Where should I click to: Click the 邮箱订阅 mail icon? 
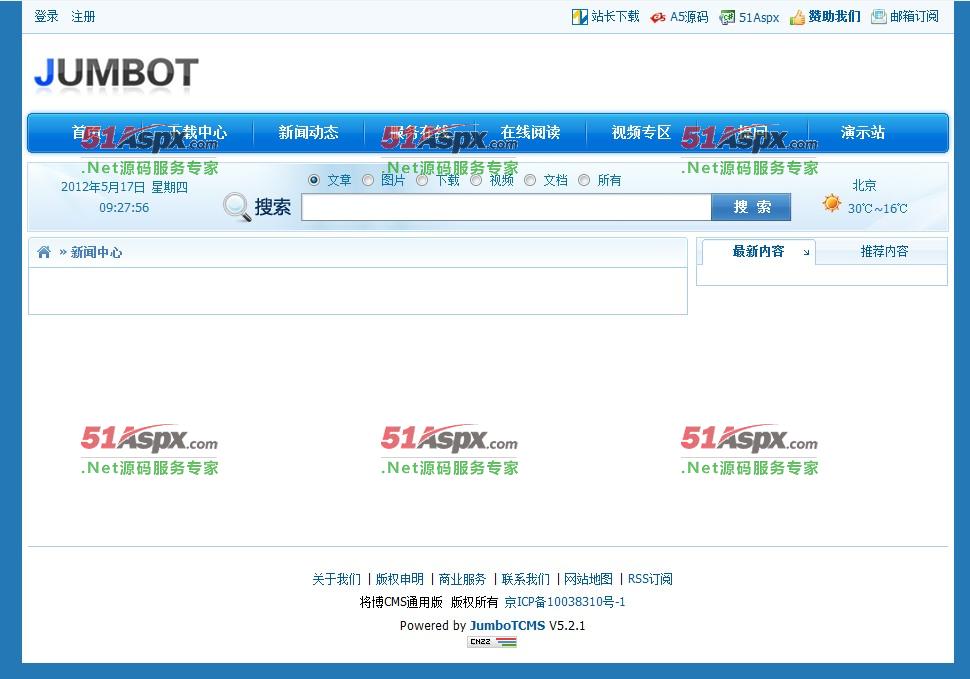click(878, 17)
